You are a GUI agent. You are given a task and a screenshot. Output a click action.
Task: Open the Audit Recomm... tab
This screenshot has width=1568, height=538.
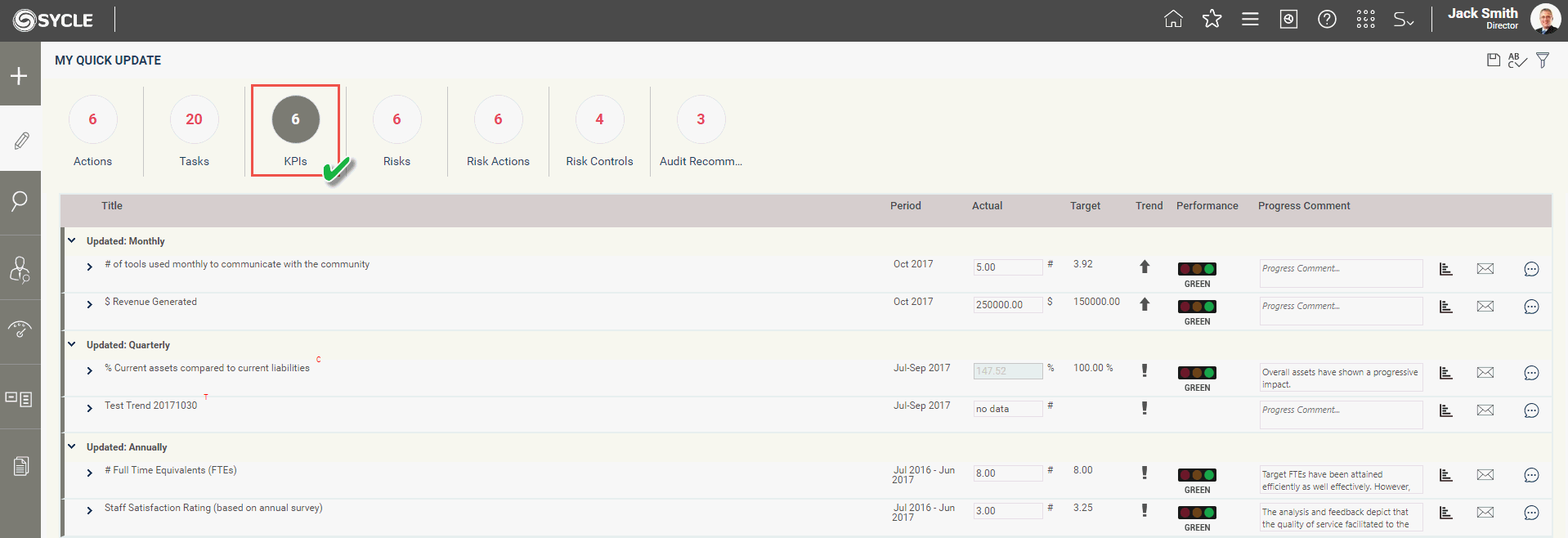click(701, 131)
